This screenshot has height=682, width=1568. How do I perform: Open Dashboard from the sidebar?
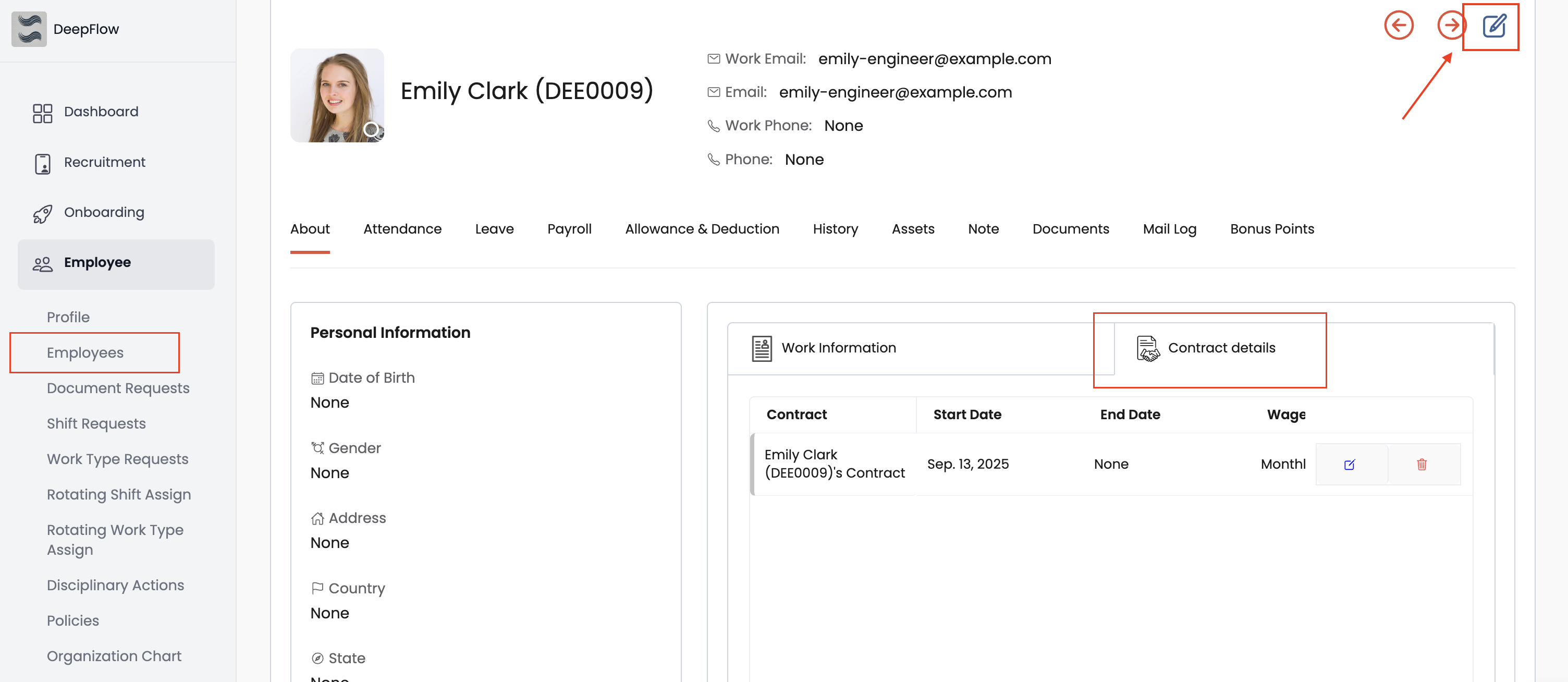point(101,112)
